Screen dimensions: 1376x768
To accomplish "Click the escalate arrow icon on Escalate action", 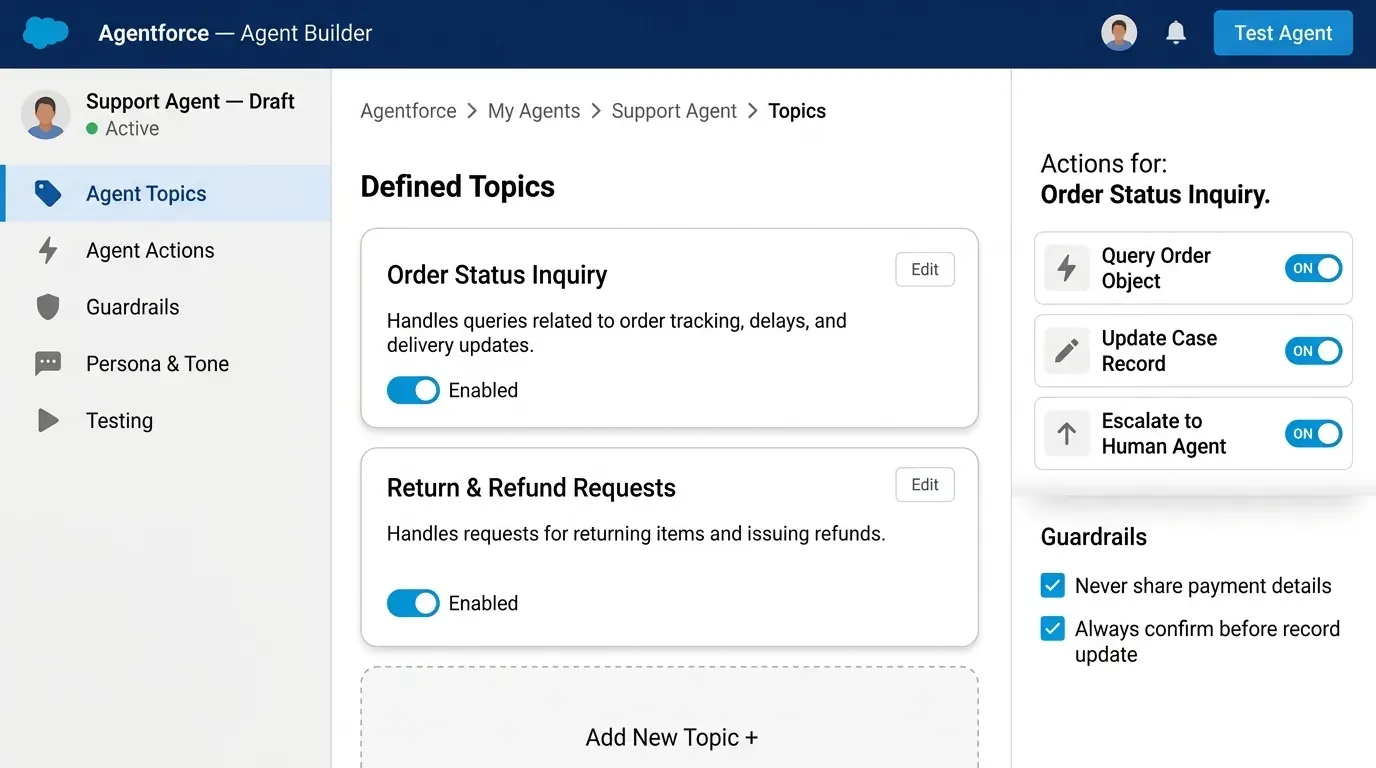I will tap(1066, 433).
